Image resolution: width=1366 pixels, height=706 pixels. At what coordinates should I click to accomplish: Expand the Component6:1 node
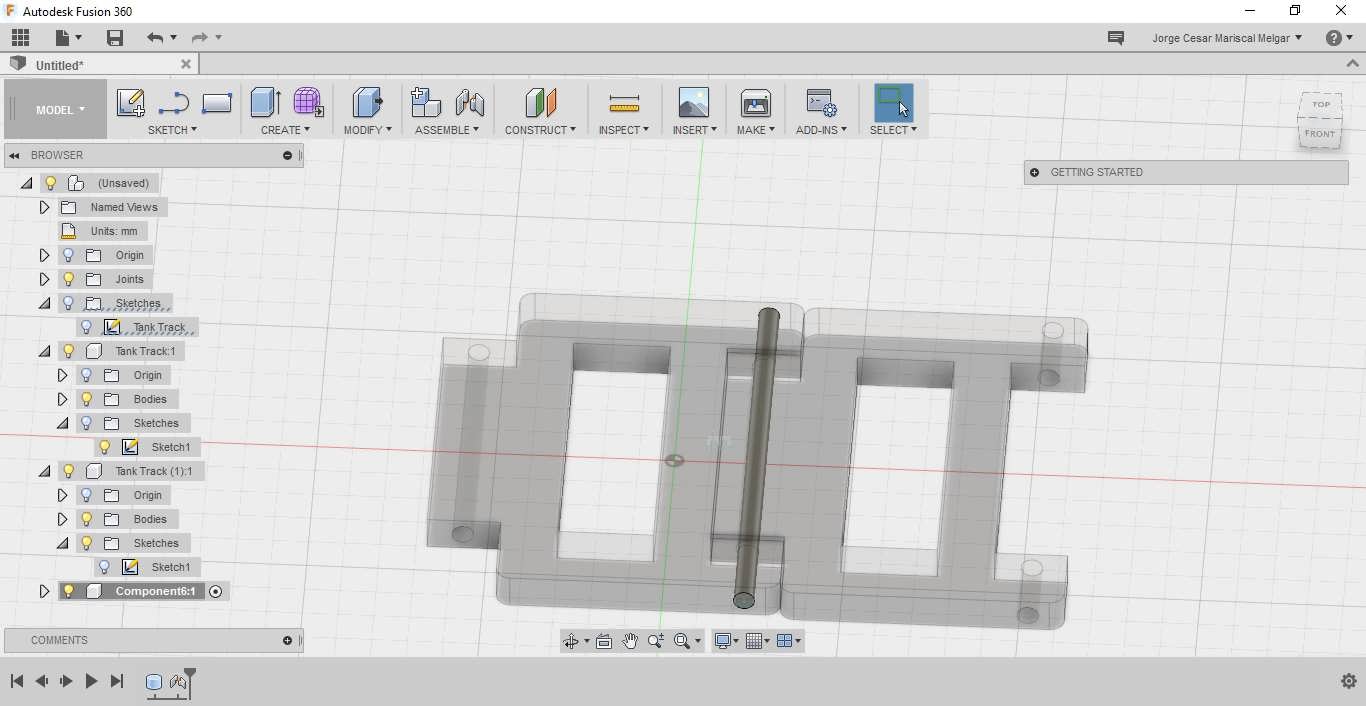[44, 591]
